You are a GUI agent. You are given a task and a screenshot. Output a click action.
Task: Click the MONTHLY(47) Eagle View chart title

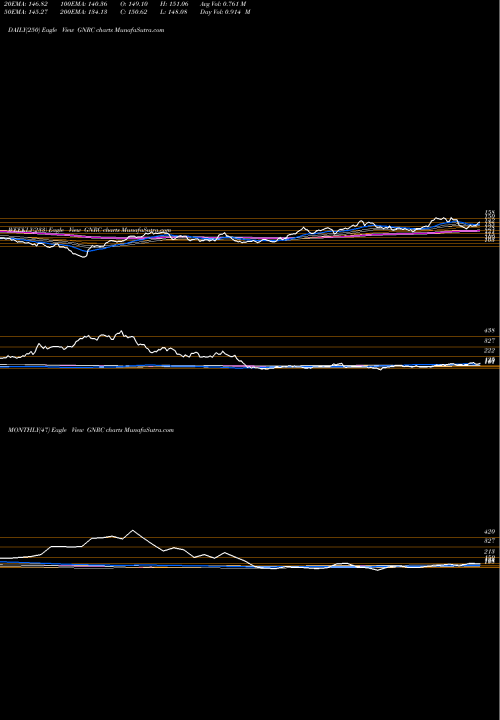click(x=91, y=430)
